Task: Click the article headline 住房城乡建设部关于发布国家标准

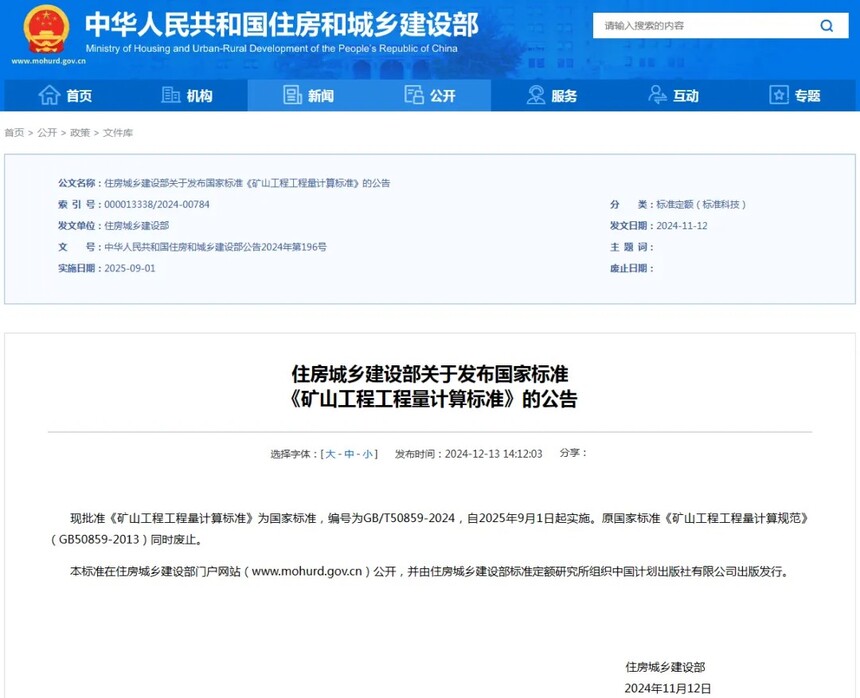Action: [430, 374]
